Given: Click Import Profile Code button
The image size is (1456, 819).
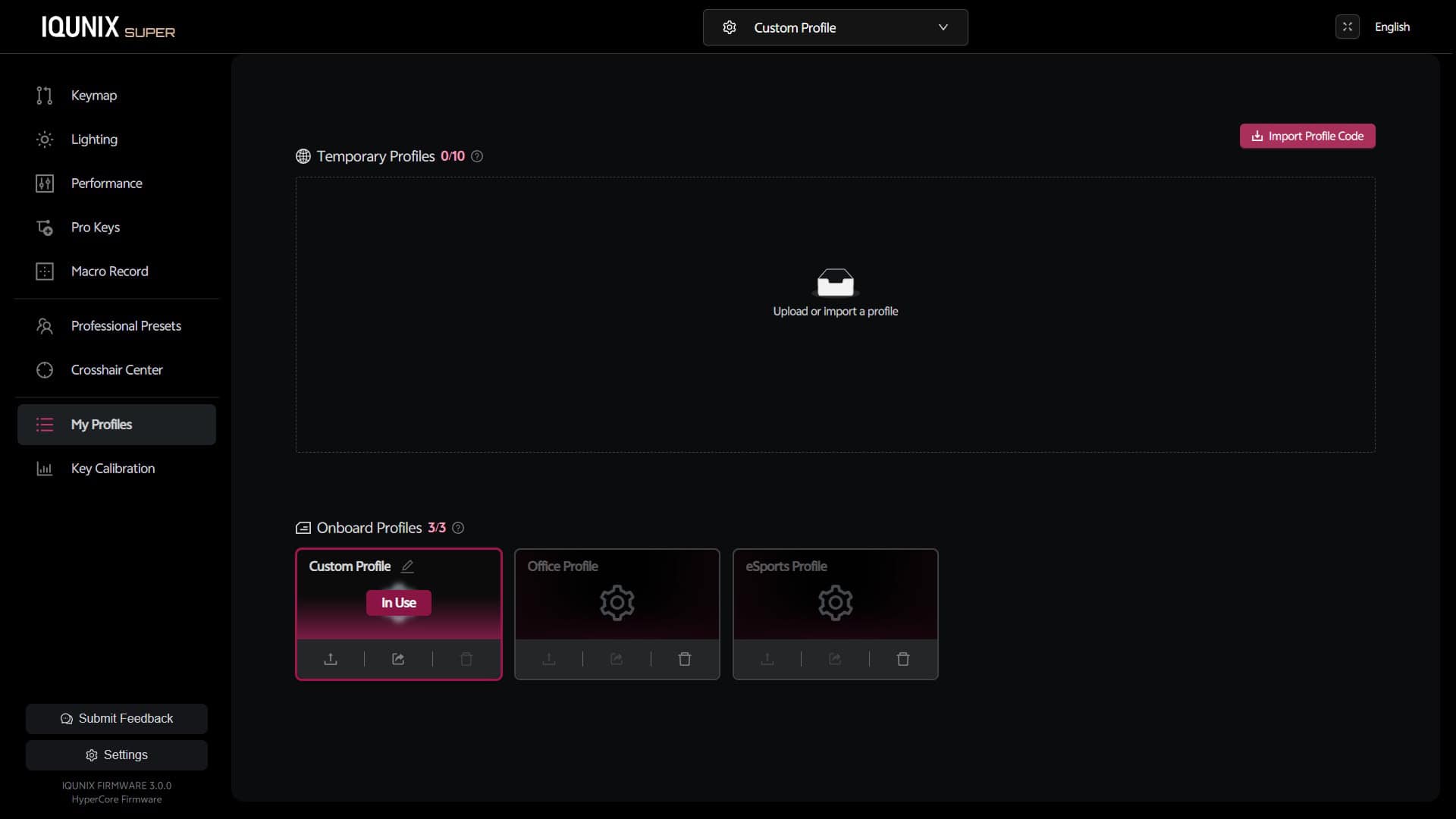Looking at the screenshot, I should (x=1307, y=136).
